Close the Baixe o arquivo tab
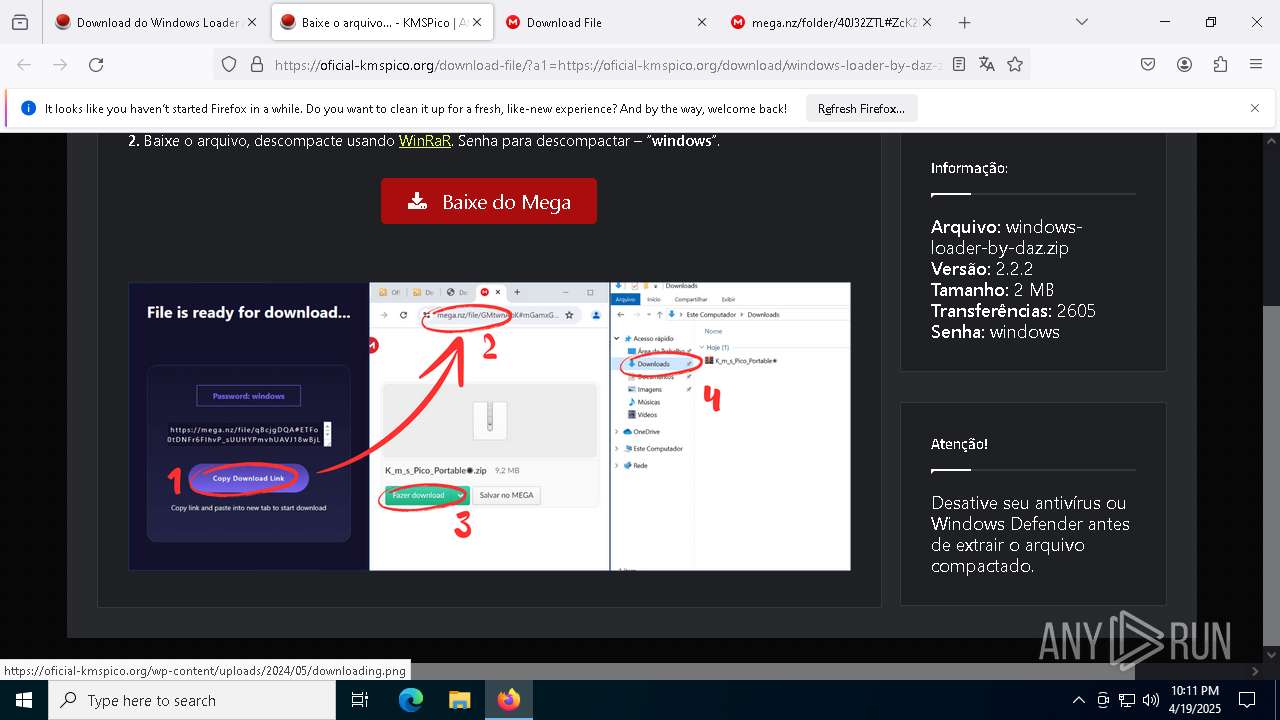 point(477,22)
